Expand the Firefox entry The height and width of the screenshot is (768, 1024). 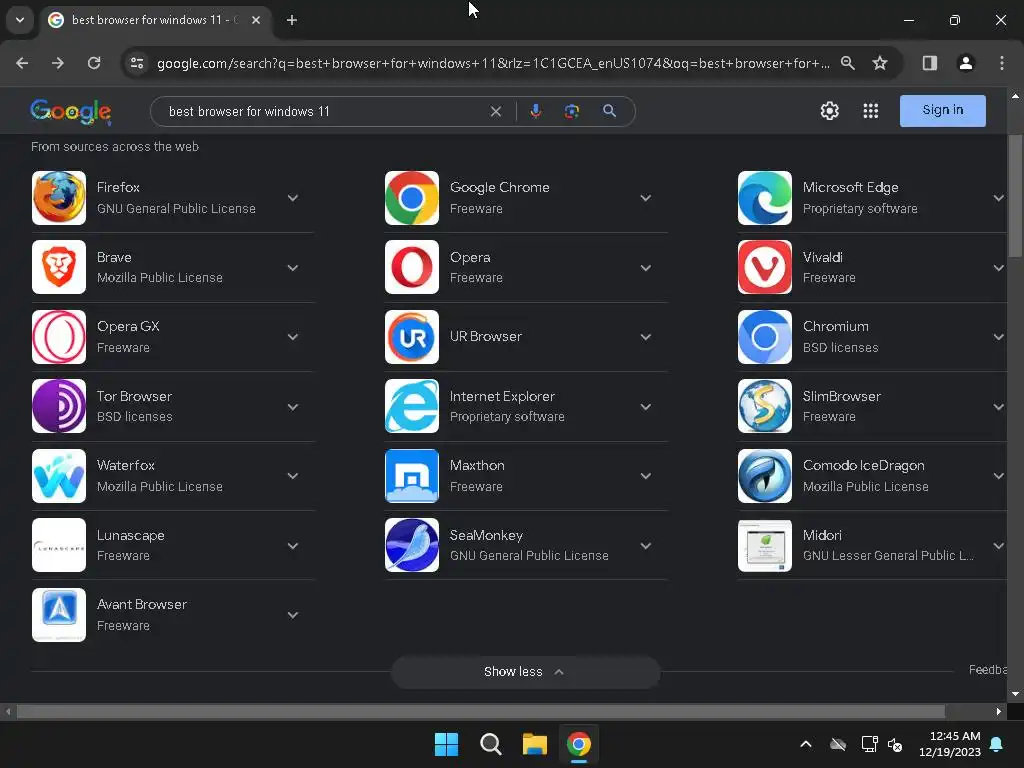click(293, 198)
